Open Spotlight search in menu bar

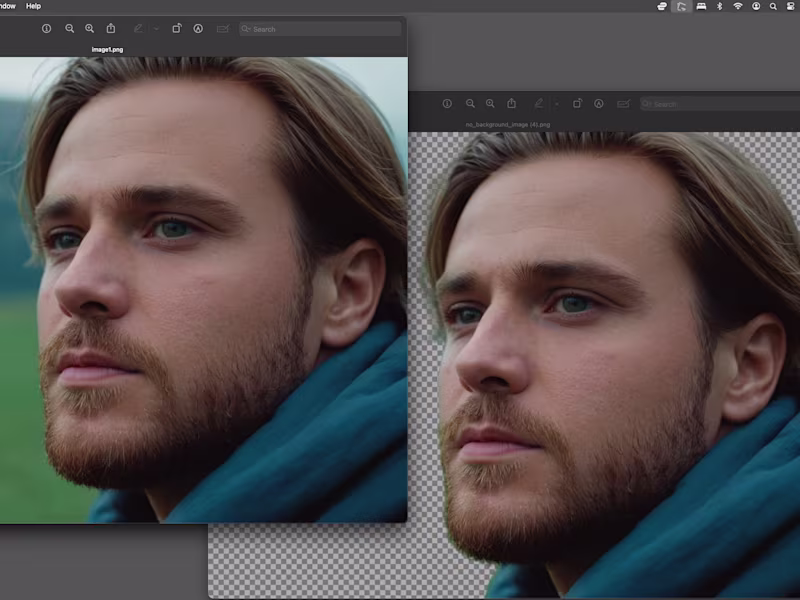coord(773,6)
